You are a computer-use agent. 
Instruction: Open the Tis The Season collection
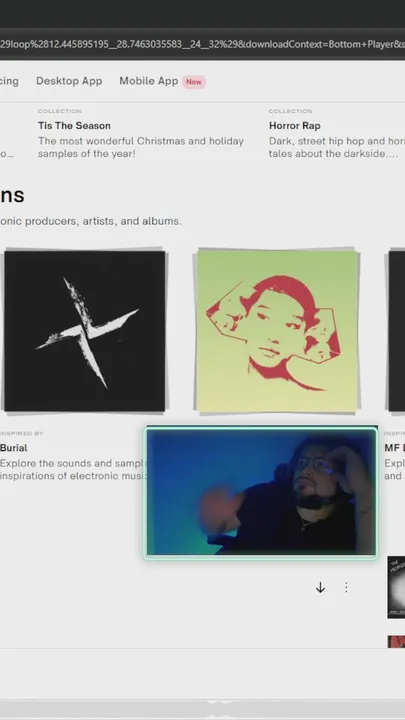[74, 125]
